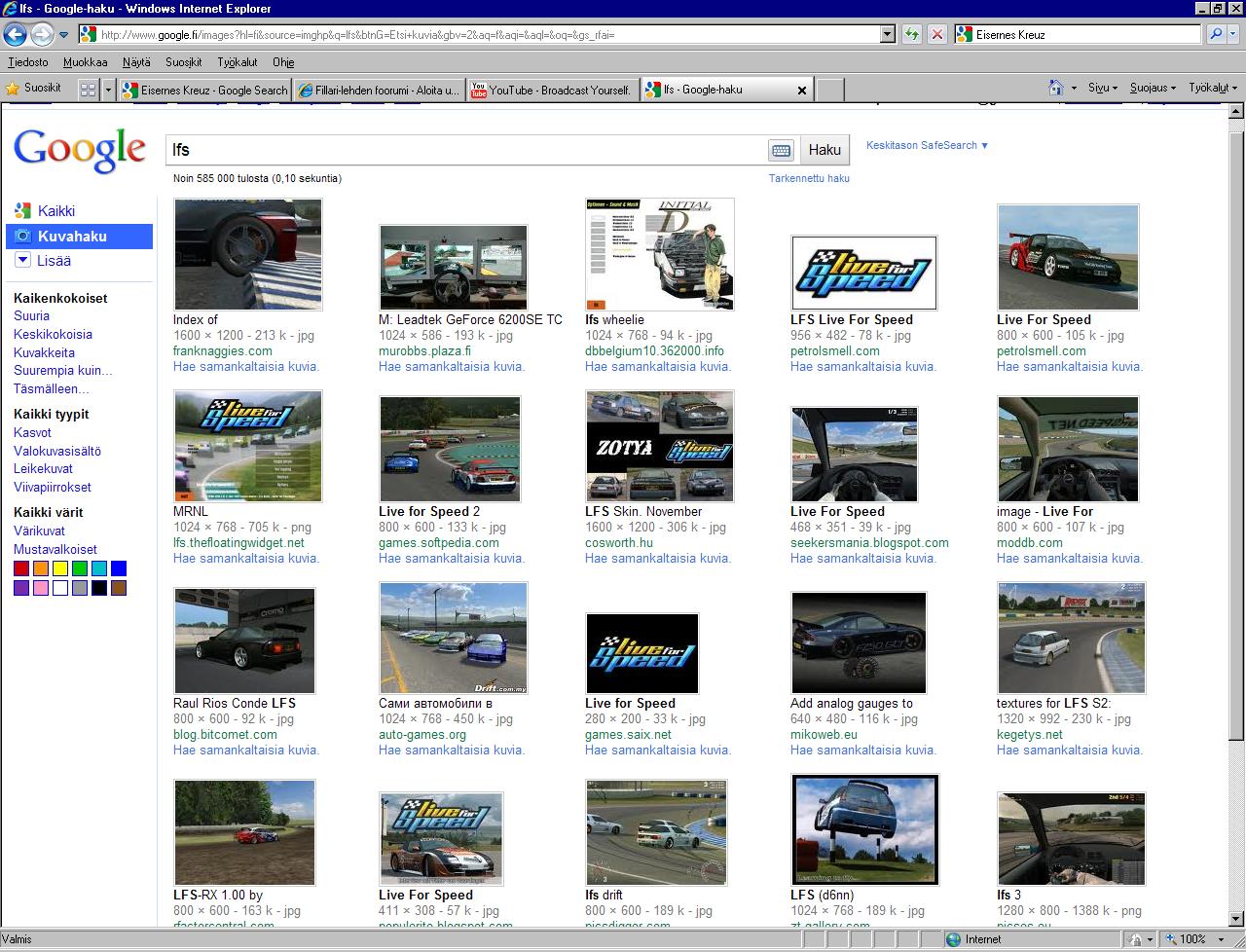Click the Refresh page icon
1246x952 pixels.
coord(912,35)
